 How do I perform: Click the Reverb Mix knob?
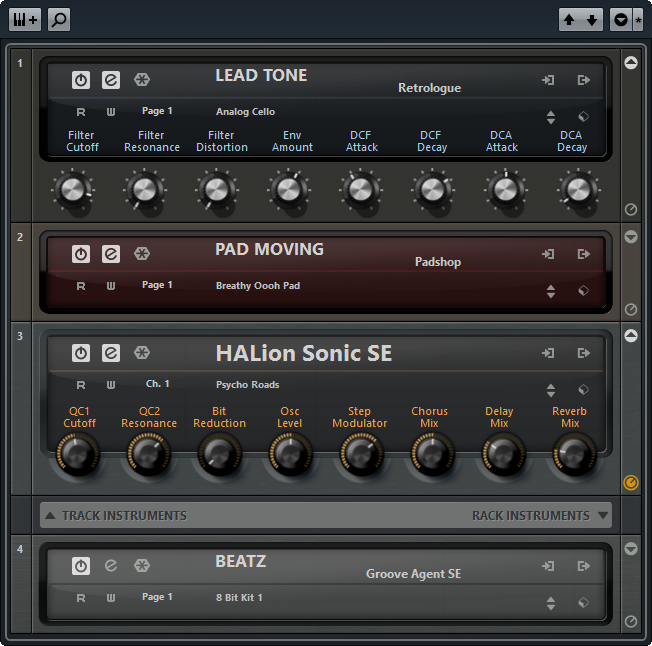point(574,454)
